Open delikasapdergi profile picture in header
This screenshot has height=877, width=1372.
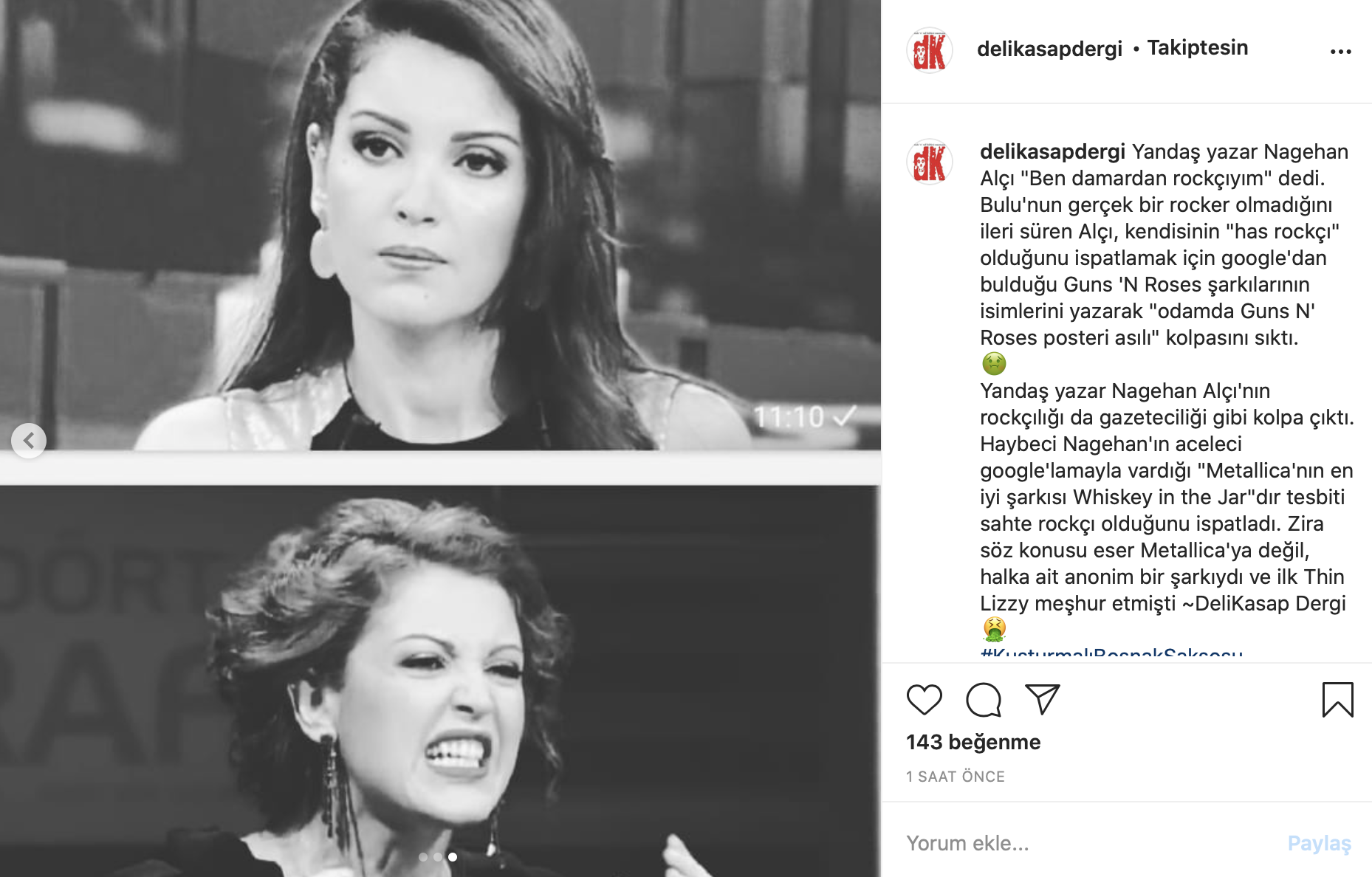coord(930,51)
